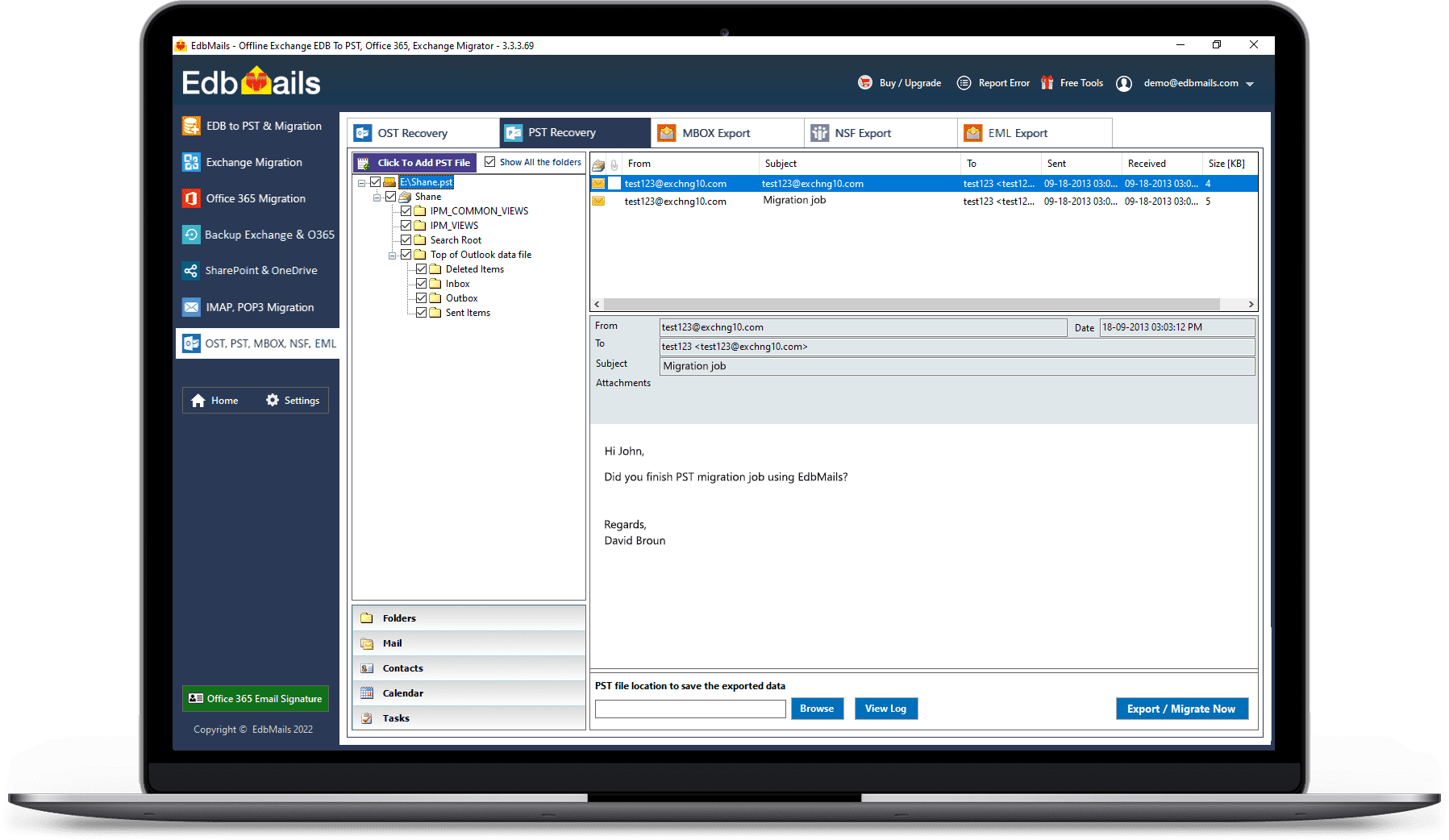The width and height of the screenshot is (1449, 840).
Task: Click the Free Tools gift icon
Action: pyautogui.click(x=1047, y=82)
